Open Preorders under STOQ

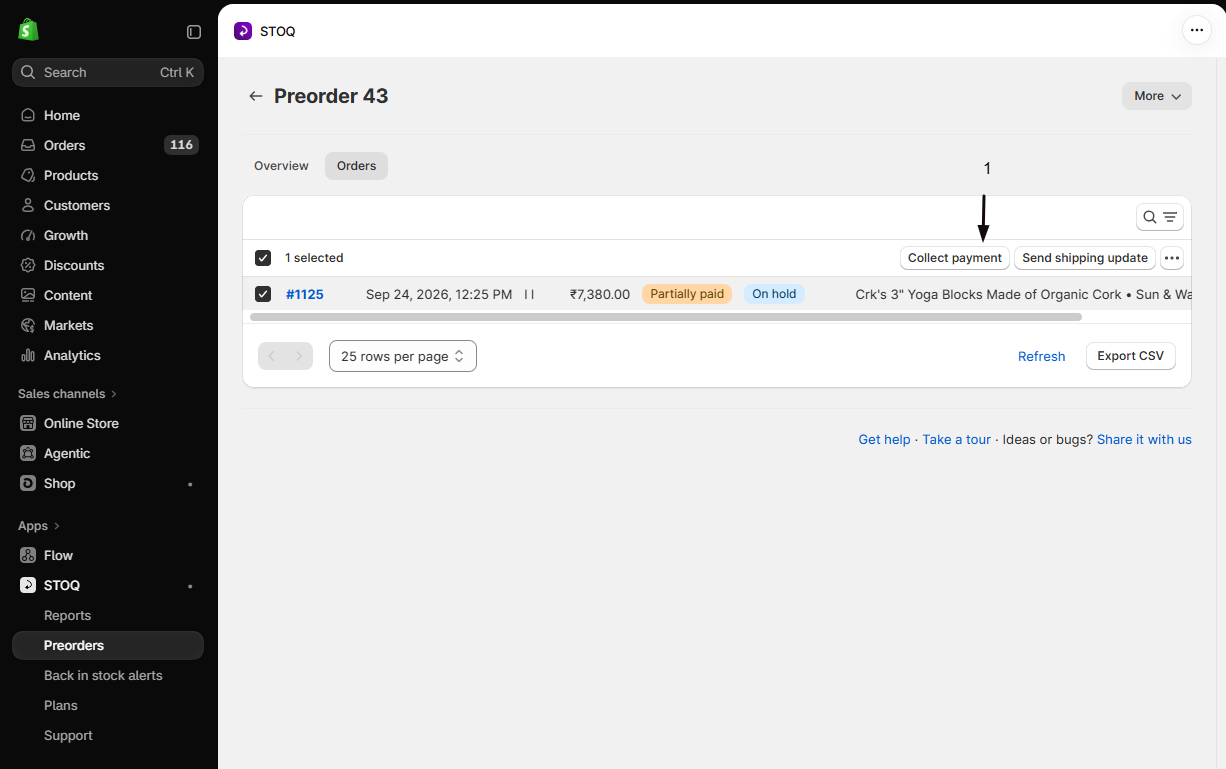108,645
